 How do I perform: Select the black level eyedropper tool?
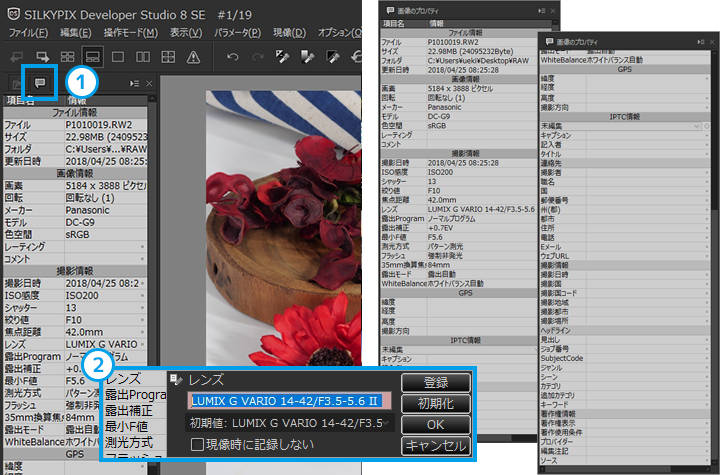(x=332, y=57)
